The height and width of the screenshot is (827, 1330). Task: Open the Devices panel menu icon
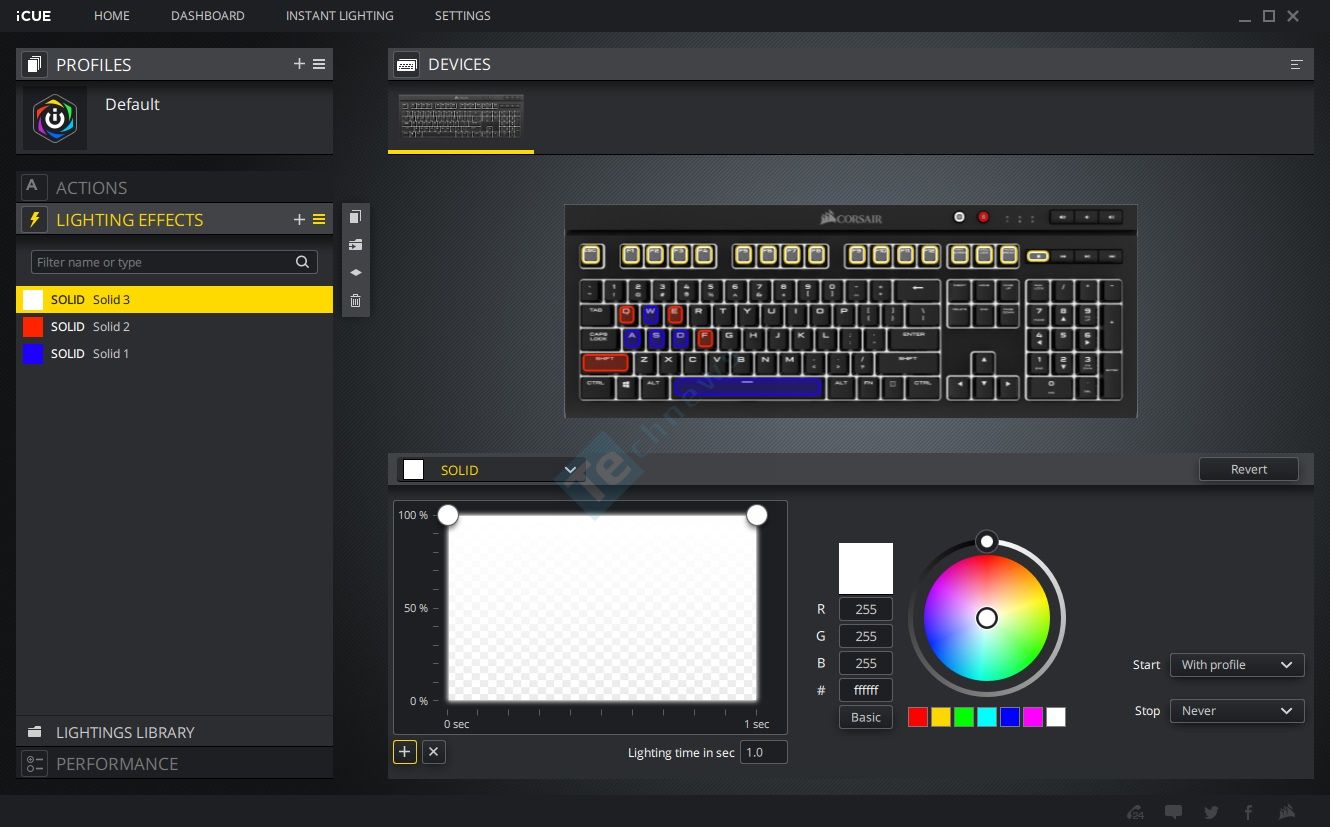[1296, 64]
